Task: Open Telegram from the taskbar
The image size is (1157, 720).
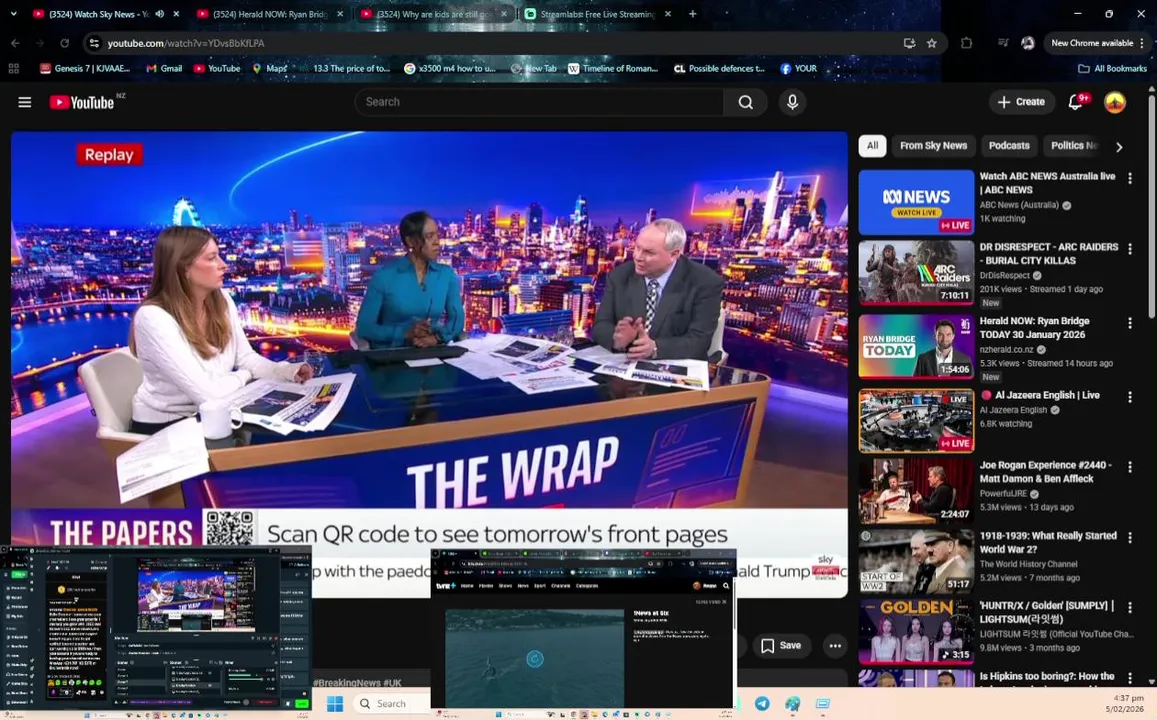Action: pyautogui.click(x=761, y=703)
